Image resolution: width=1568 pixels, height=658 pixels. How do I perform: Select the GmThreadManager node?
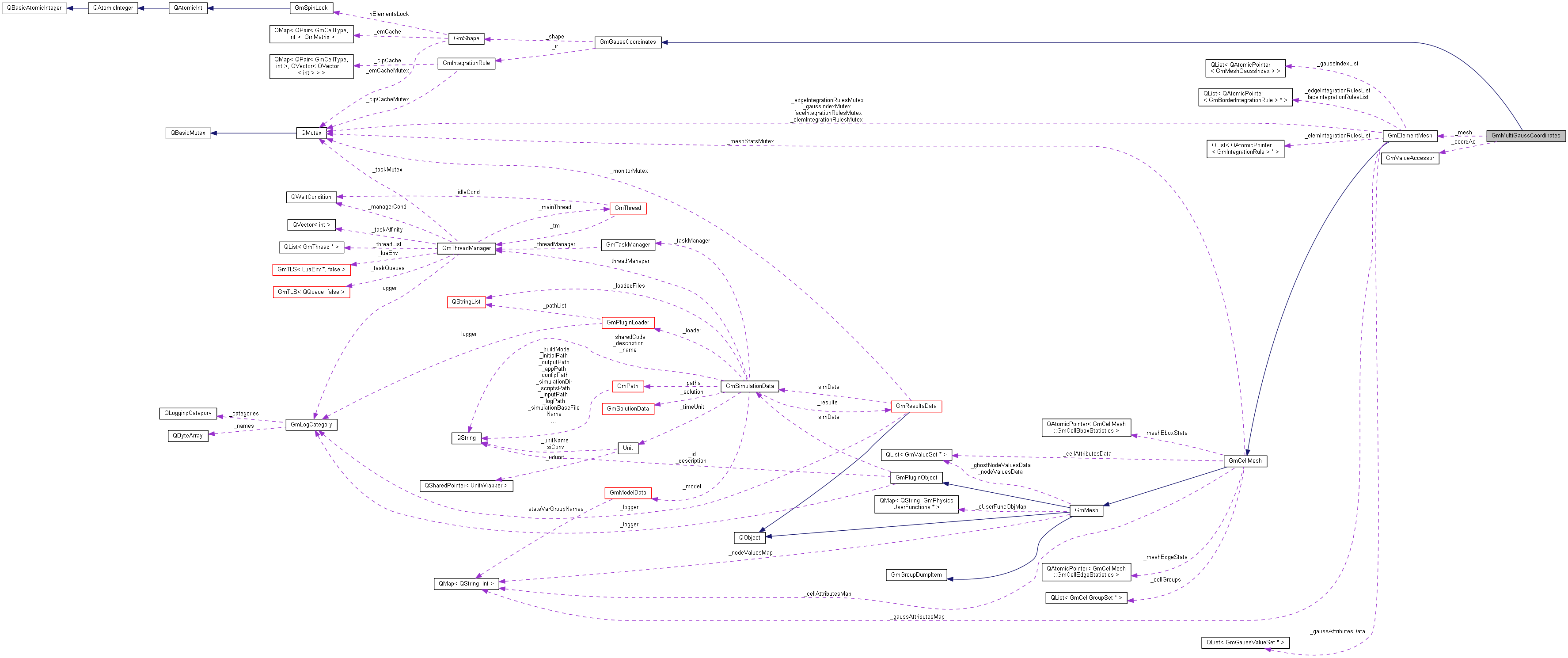[466, 248]
